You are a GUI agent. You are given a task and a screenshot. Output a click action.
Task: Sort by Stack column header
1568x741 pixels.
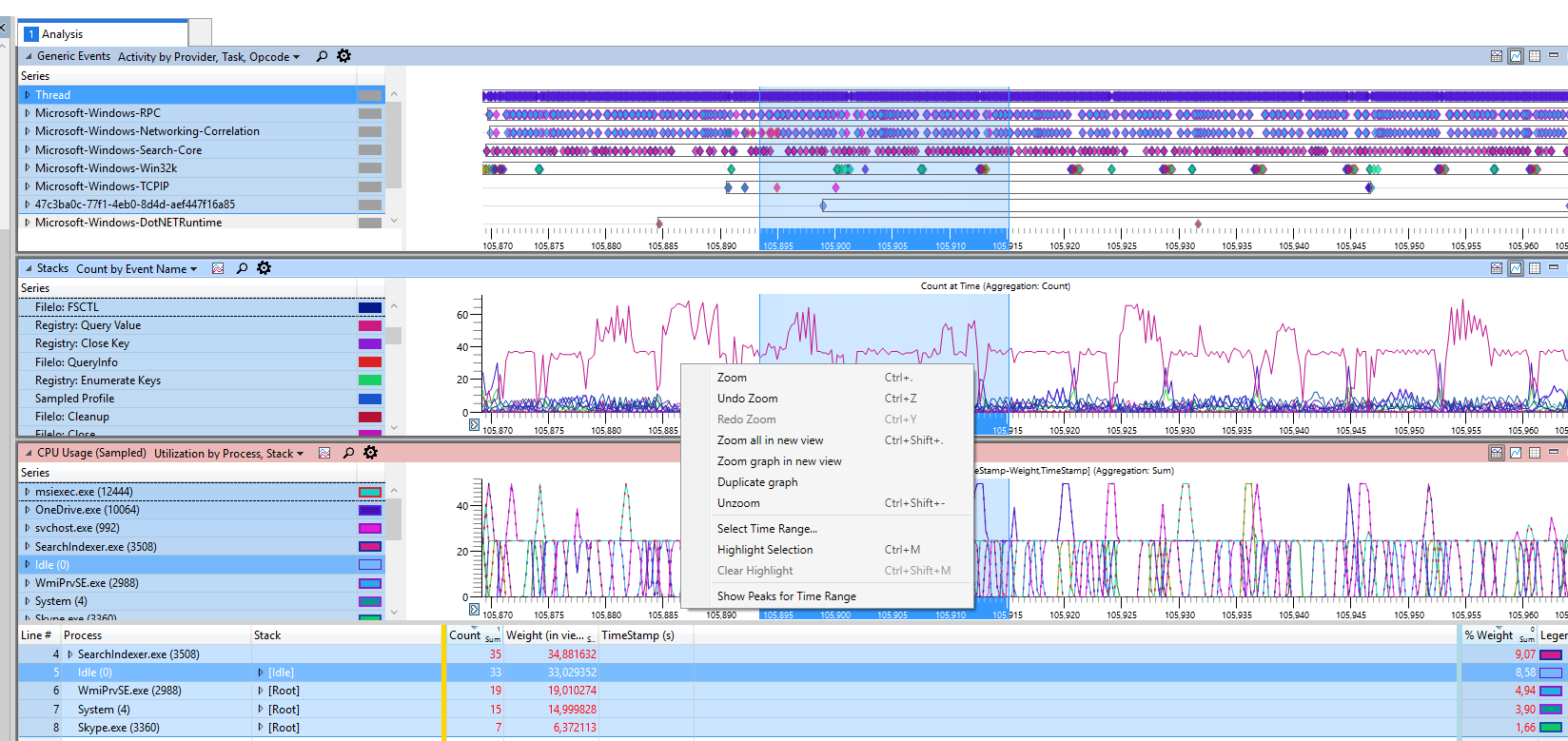(346, 635)
